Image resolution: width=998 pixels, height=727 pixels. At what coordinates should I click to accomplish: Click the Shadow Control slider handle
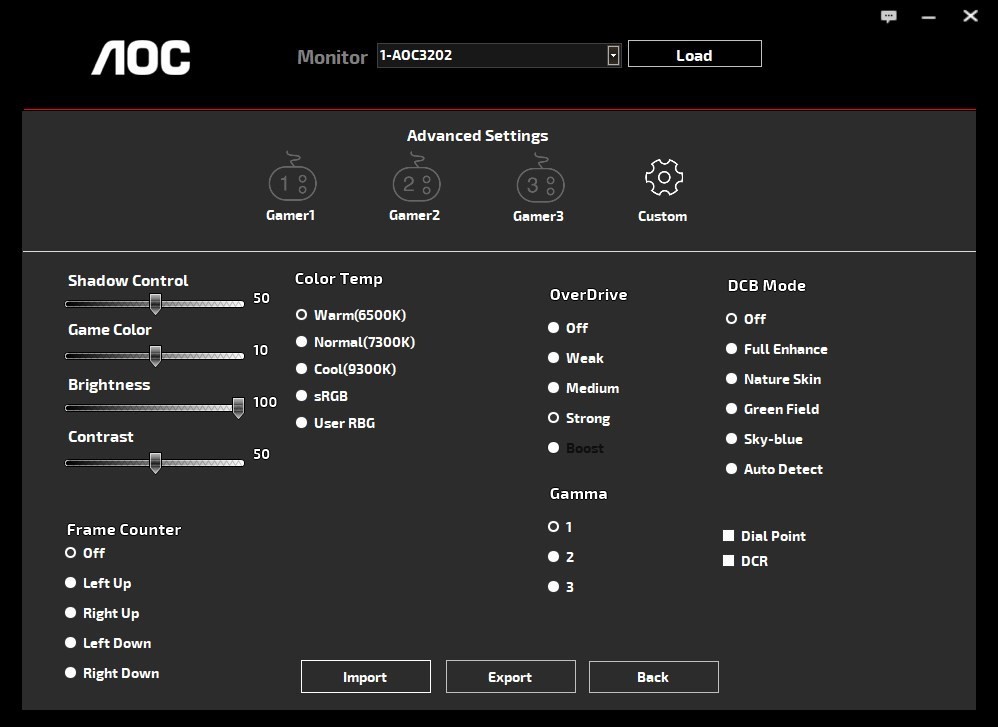(x=155, y=303)
